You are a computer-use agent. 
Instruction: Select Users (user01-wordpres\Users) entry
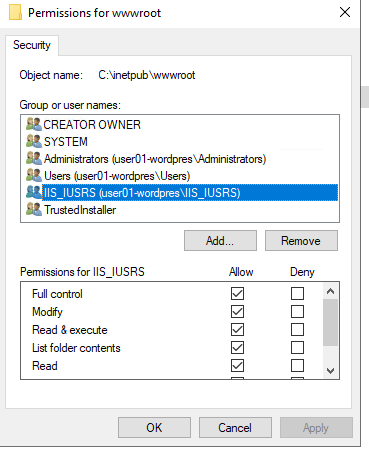pos(117,176)
